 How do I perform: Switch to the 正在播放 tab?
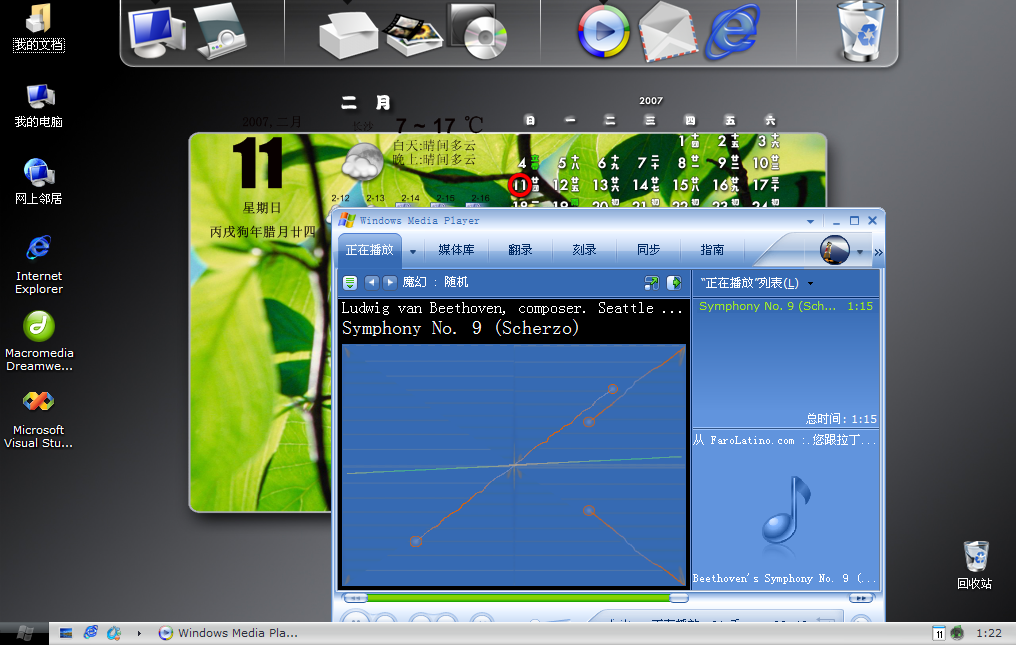(x=369, y=250)
